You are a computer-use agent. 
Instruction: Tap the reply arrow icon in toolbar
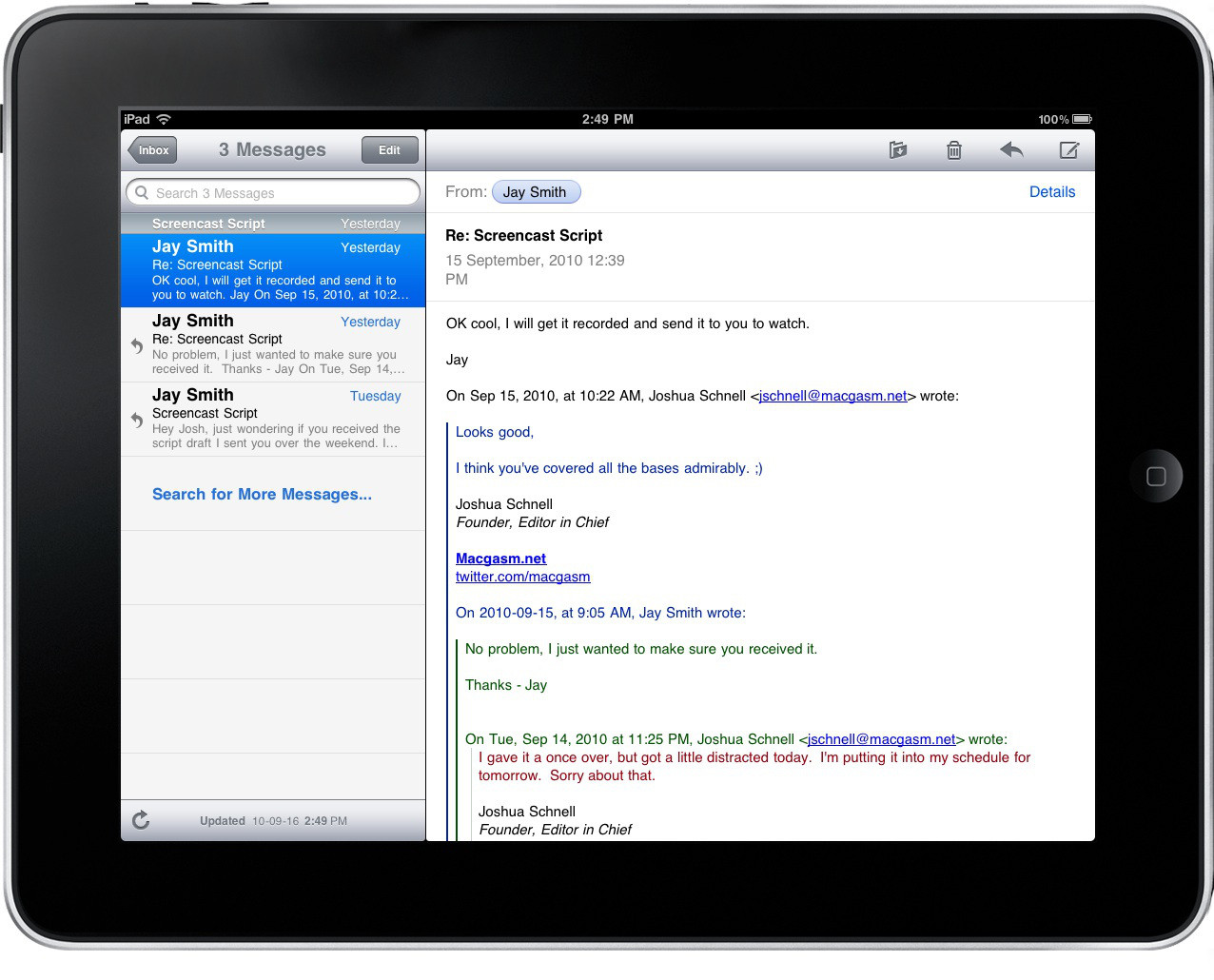(x=1011, y=150)
